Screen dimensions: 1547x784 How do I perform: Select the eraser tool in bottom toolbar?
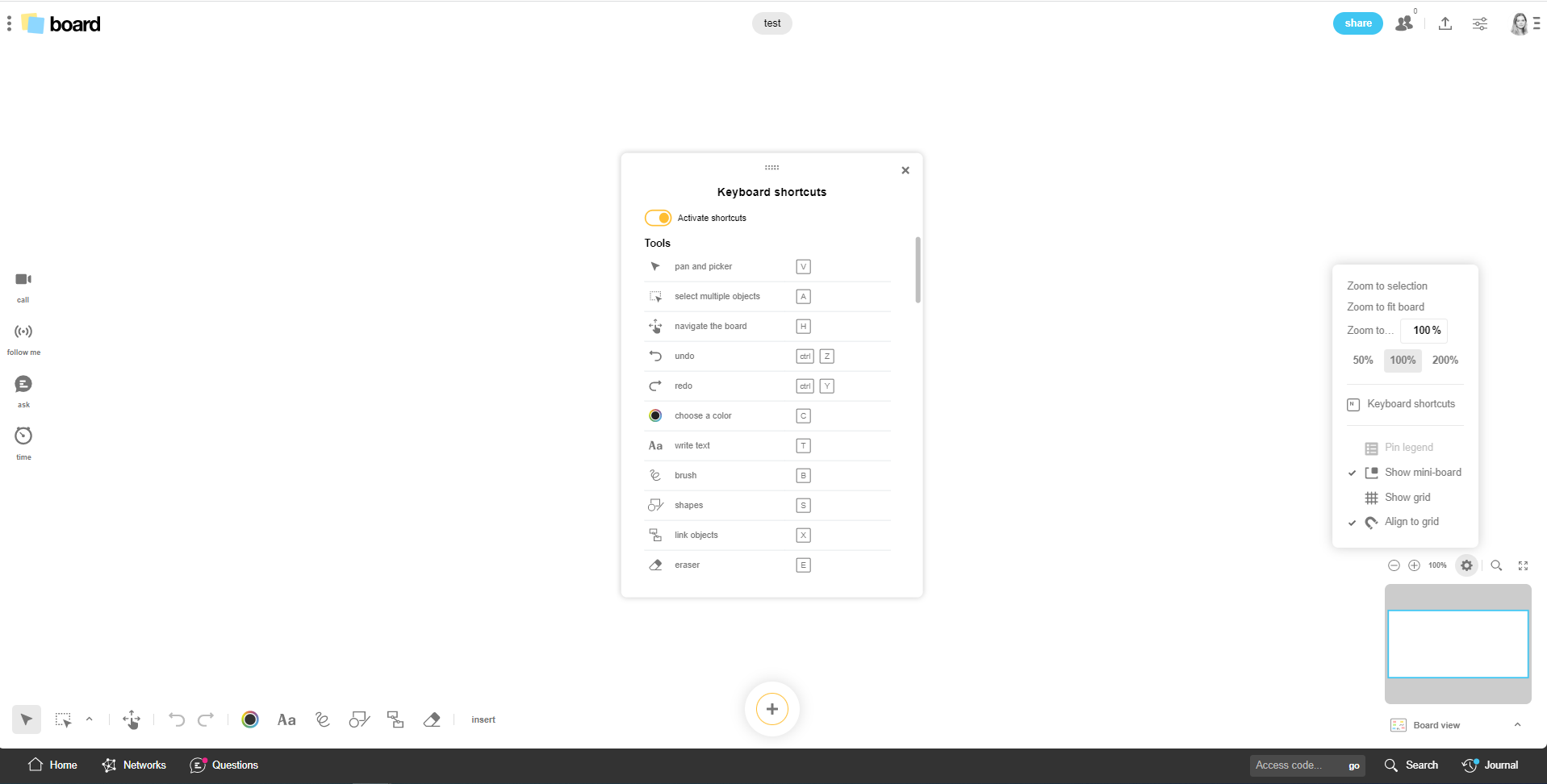coord(432,719)
